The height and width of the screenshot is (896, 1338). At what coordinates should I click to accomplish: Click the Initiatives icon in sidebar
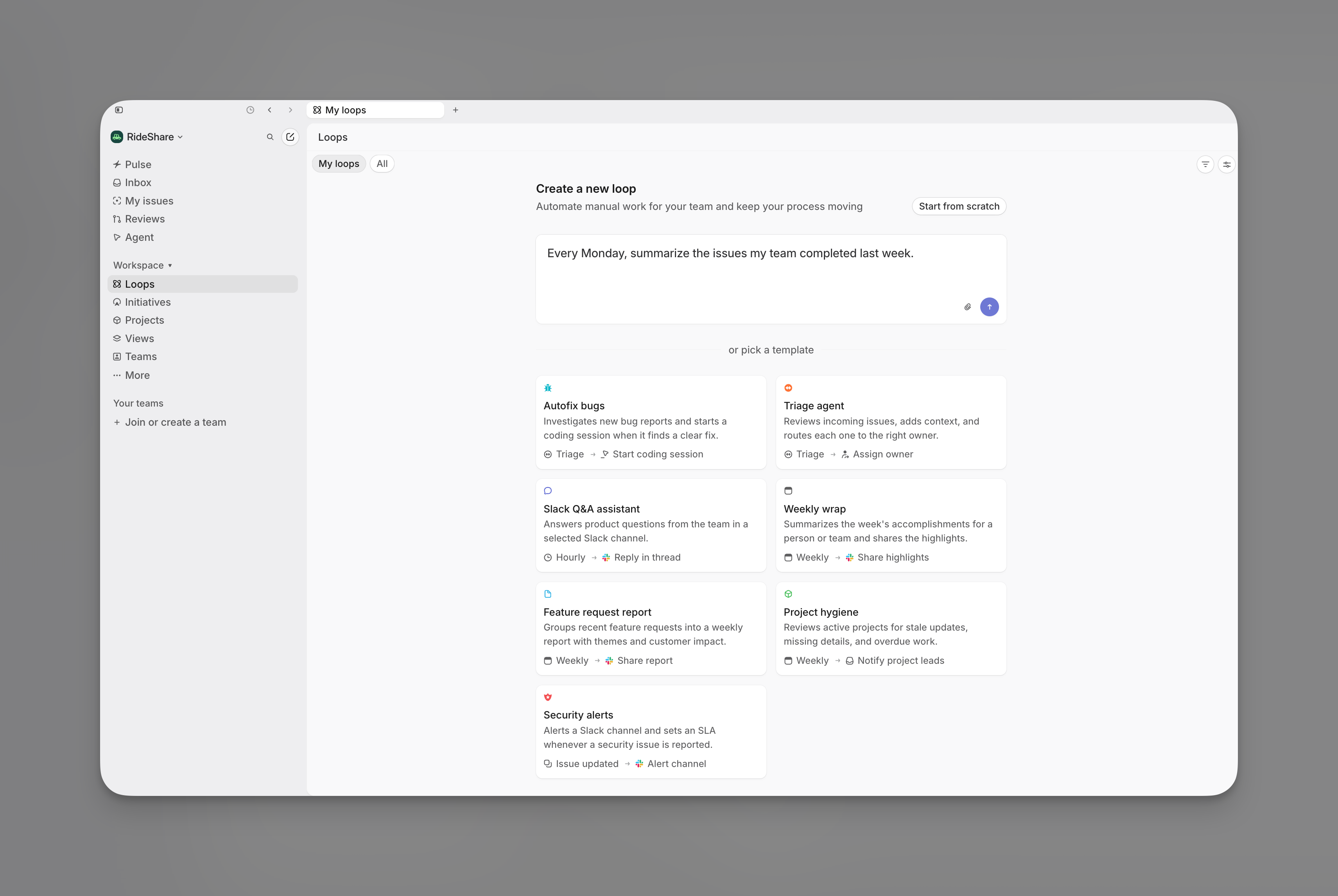click(x=117, y=302)
